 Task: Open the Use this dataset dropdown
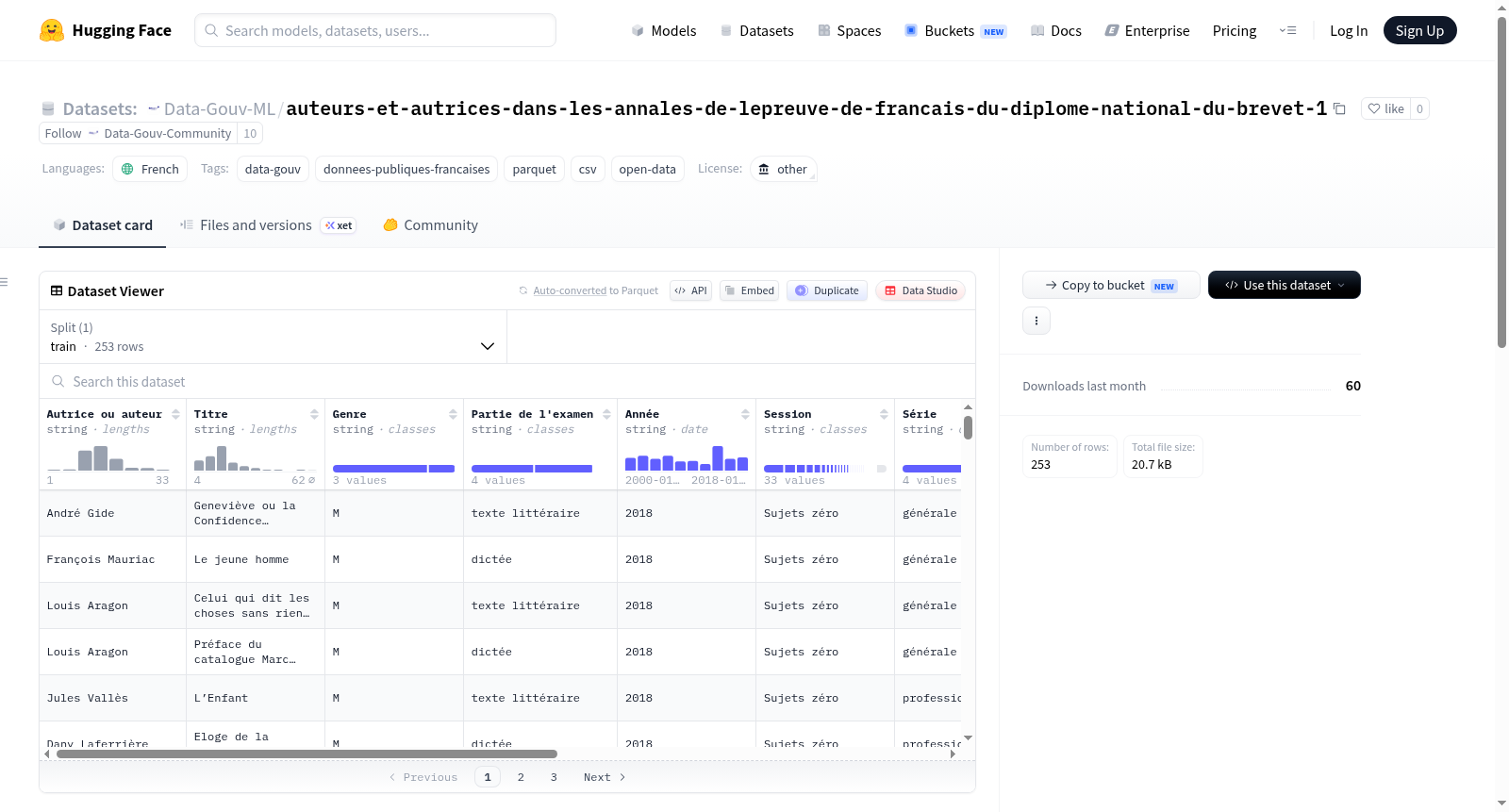pyautogui.click(x=1284, y=285)
